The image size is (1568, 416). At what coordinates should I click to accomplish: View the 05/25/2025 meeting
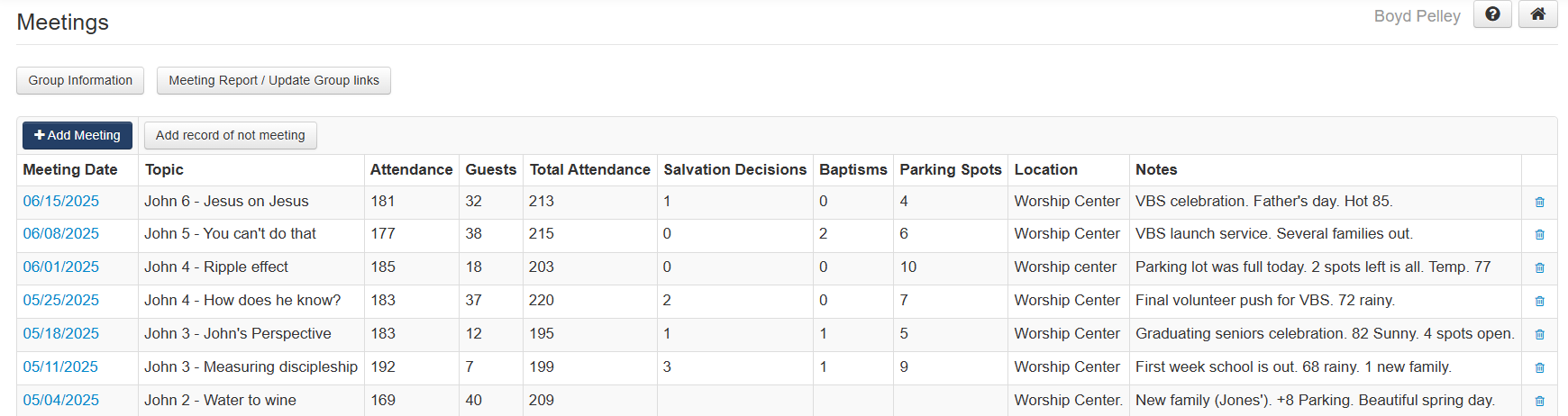[61, 300]
